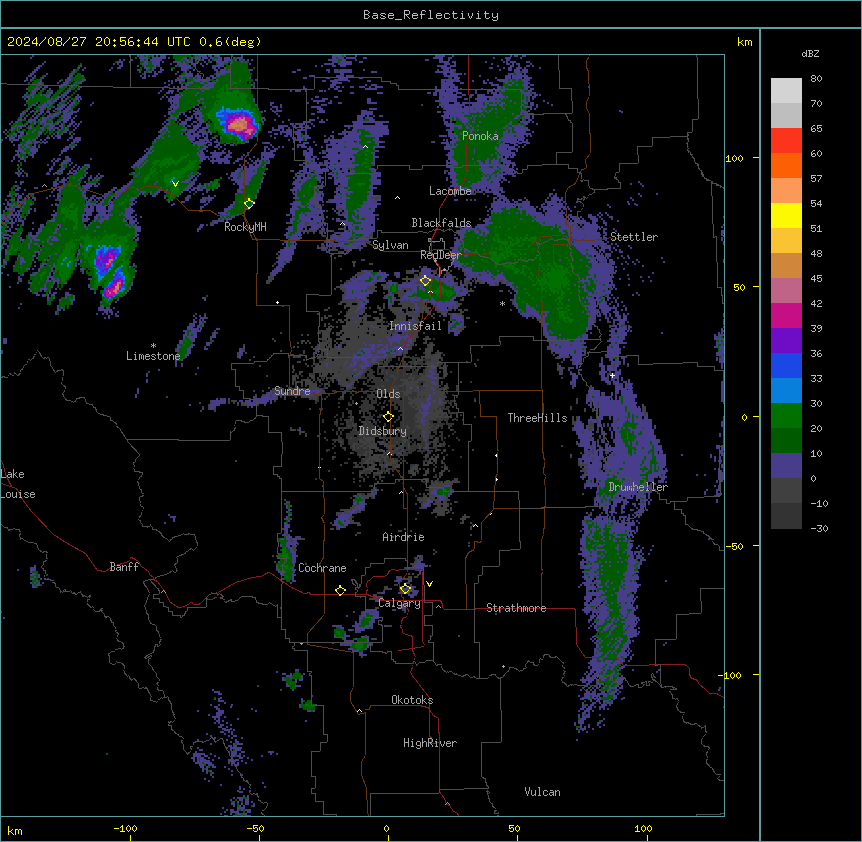Click the Stettler label
This screenshot has width=862, height=842.
[634, 237]
